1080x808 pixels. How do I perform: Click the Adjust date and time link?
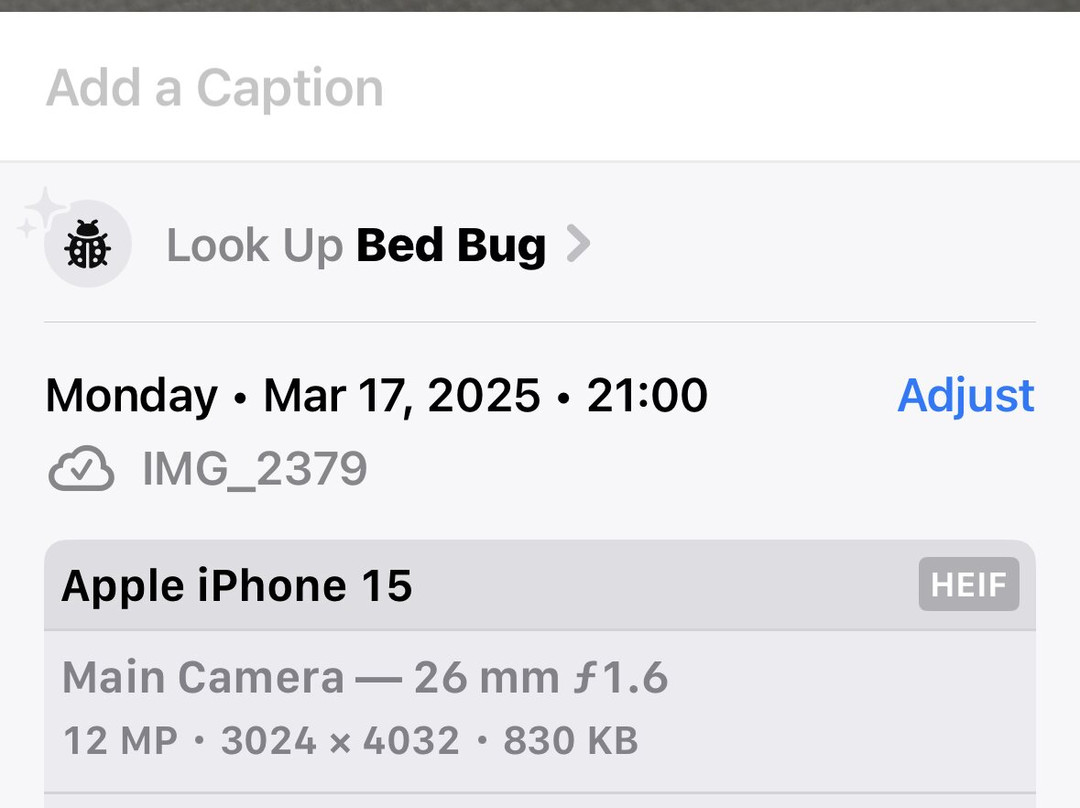tap(965, 395)
